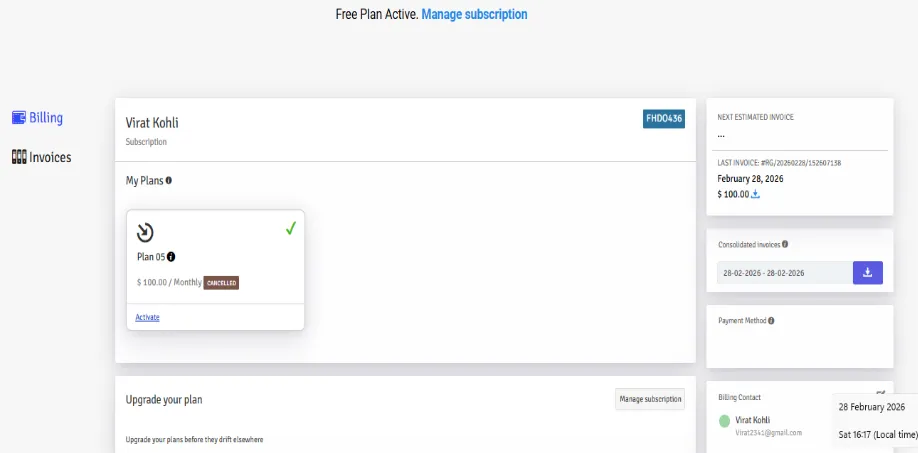Click the Invoices binders icon
918x453 pixels.
(x=19, y=157)
